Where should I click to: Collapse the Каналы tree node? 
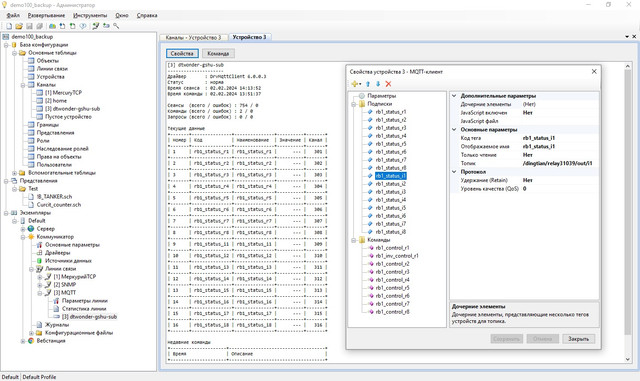coord(23,85)
